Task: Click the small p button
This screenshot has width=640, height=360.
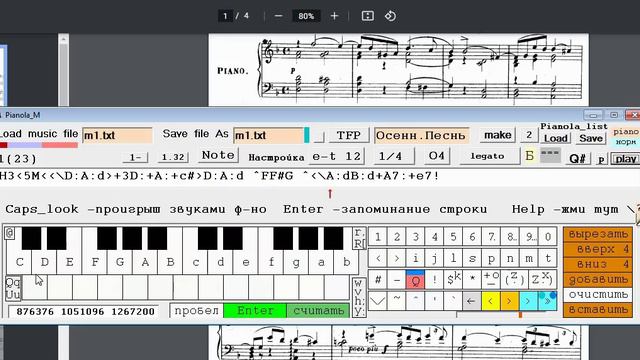Action: [x=601, y=159]
